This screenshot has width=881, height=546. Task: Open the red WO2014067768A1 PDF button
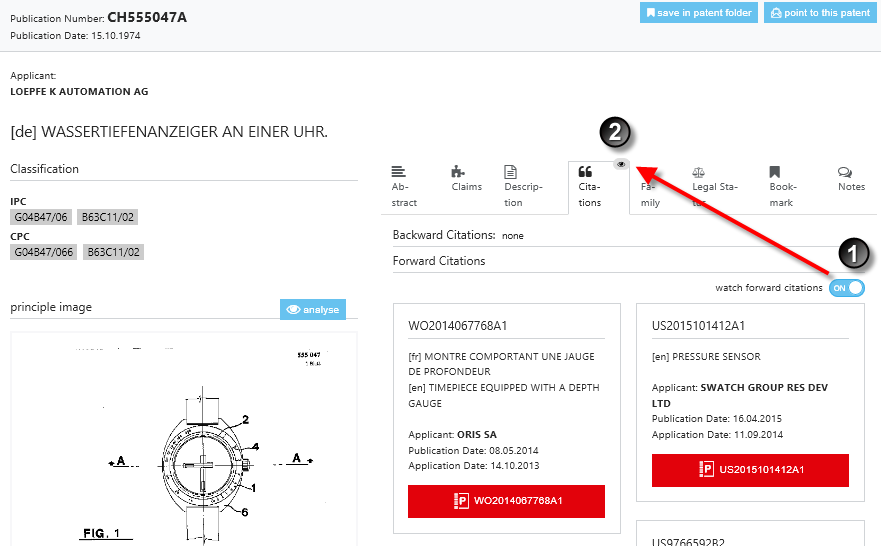[506, 501]
